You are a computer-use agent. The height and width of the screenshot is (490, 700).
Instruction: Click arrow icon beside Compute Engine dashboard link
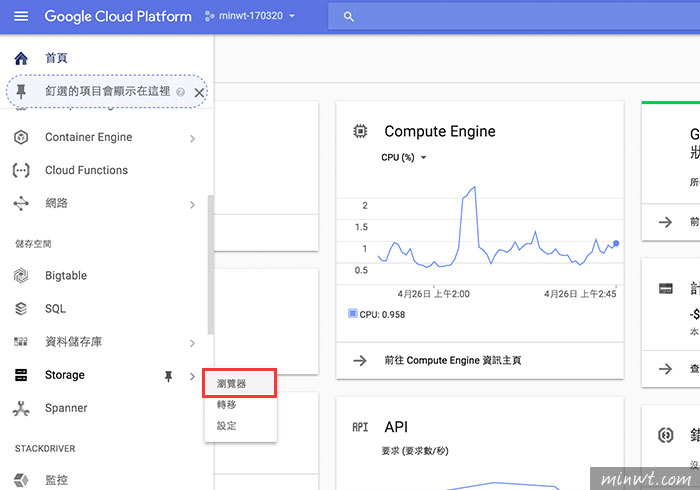point(360,361)
